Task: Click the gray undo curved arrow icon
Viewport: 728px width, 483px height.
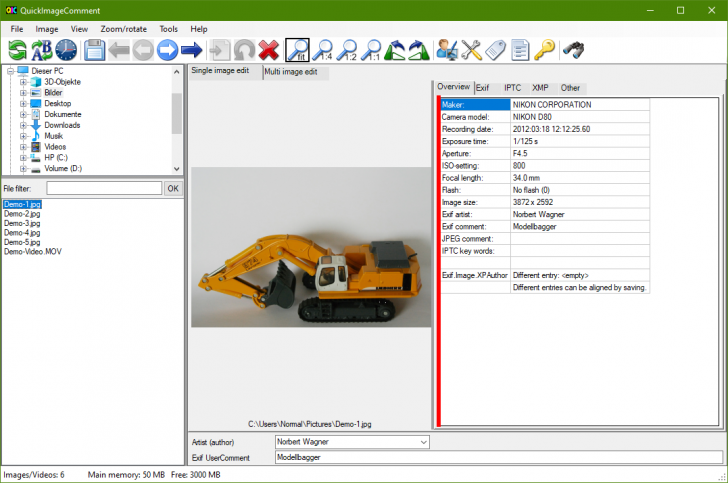Action: [x=244, y=50]
